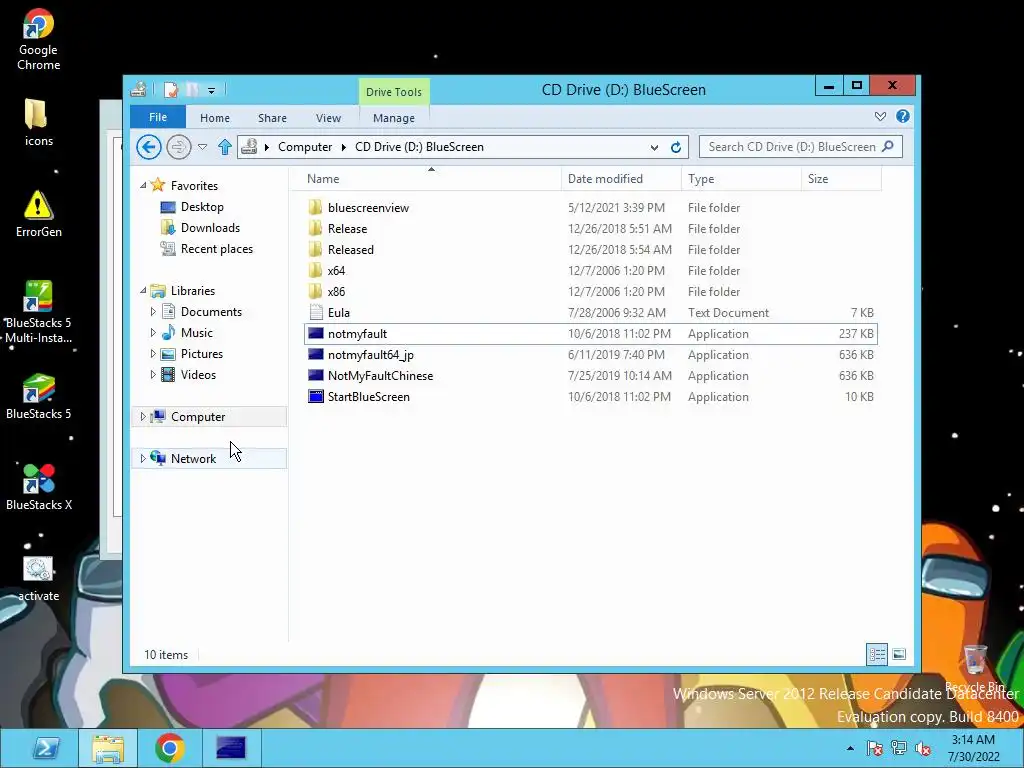This screenshot has height=768, width=1024.
Task: Select the StartBlueScreen application icon
Action: pos(316,396)
